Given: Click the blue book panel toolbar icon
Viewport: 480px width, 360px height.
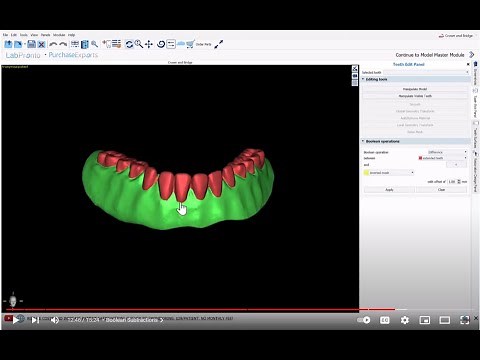Looking at the screenshot, I should 85,44.
